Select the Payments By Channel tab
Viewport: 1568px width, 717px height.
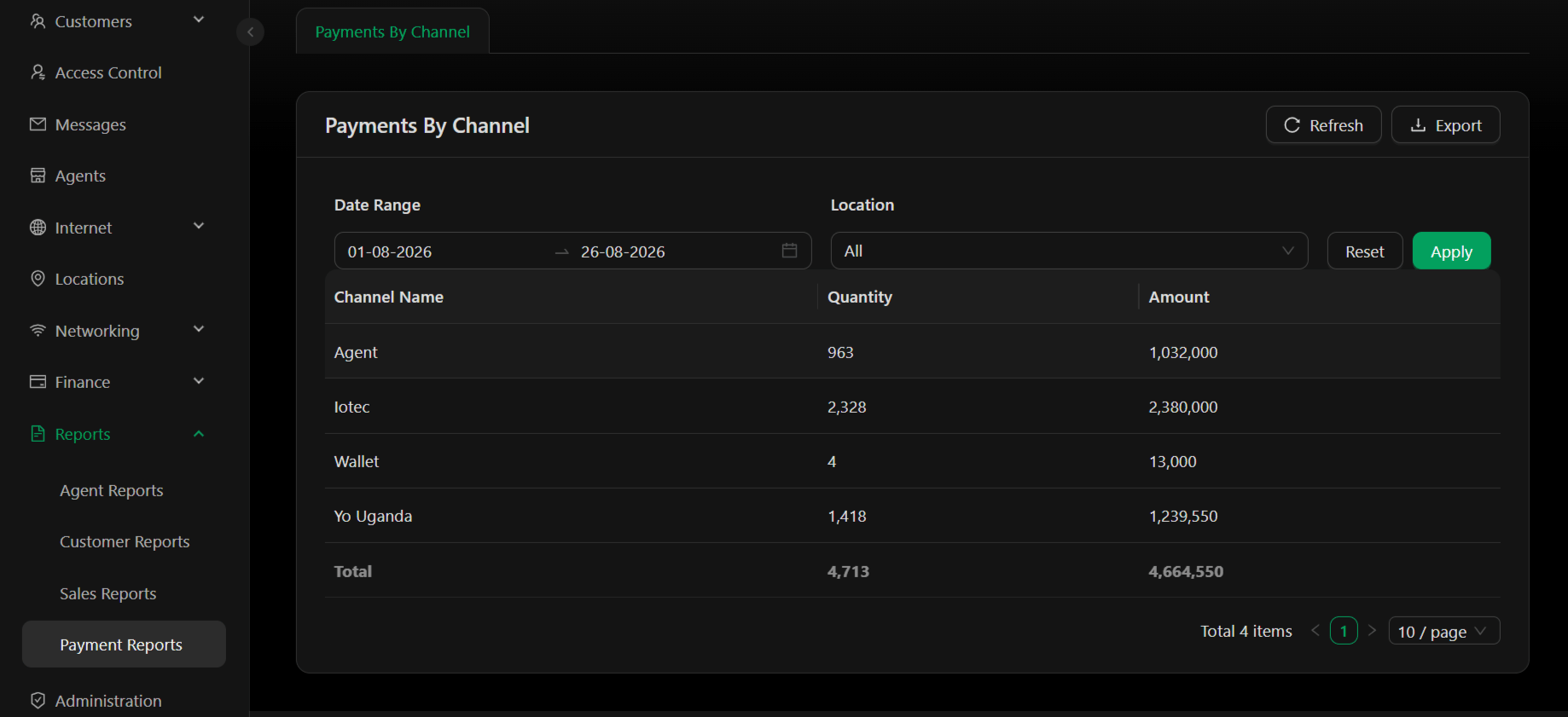click(x=392, y=32)
